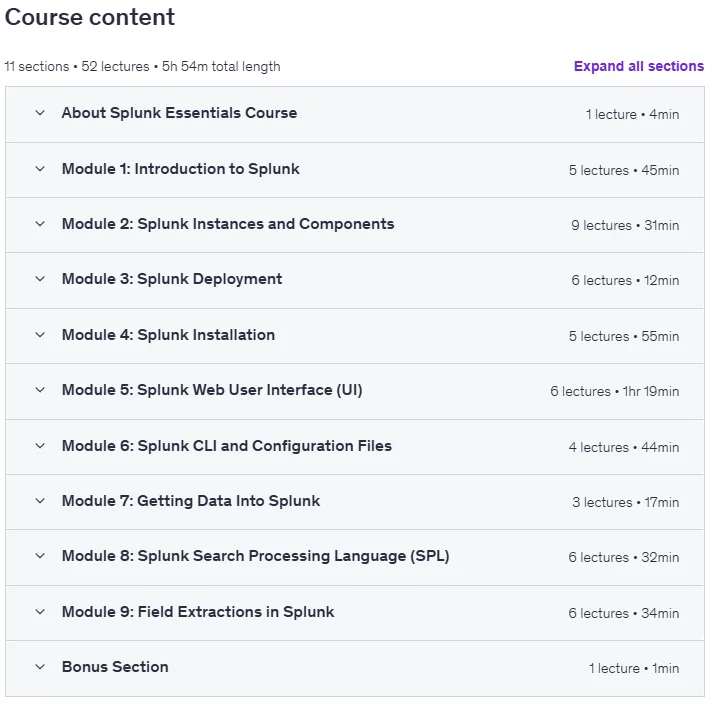The image size is (710, 706).
Task: Open Module 8: Splunk Search Processing Language
Action: tap(255, 556)
